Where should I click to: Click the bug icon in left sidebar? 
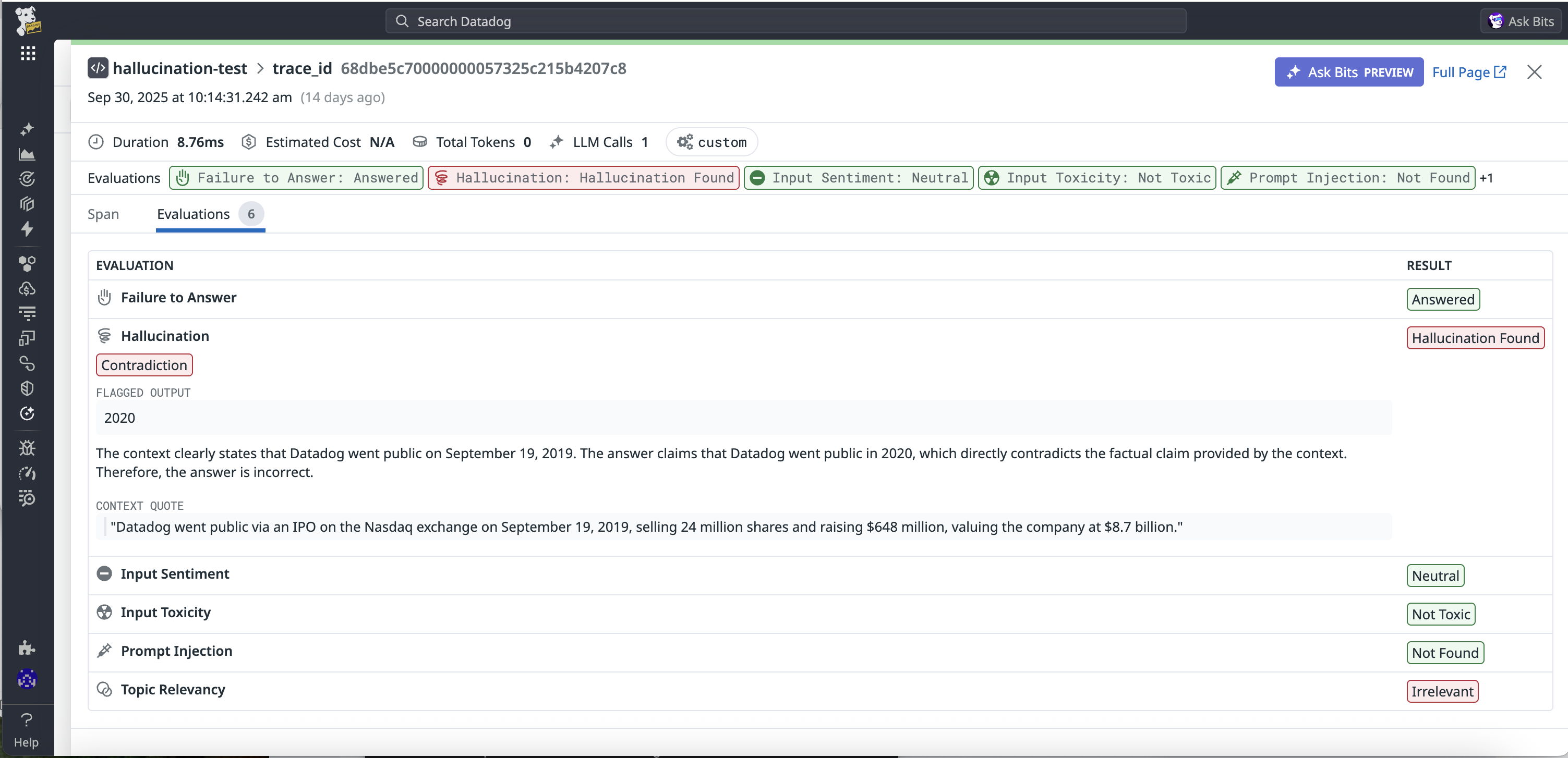point(27,448)
